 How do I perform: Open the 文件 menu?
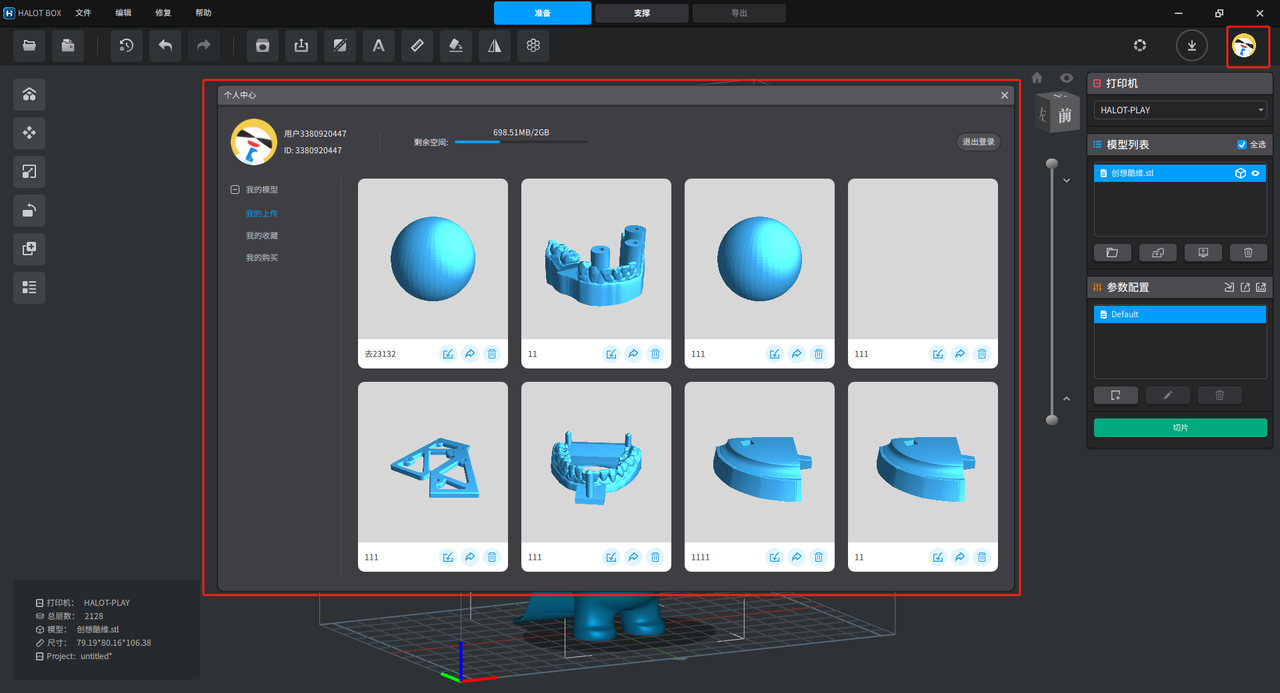(83, 13)
